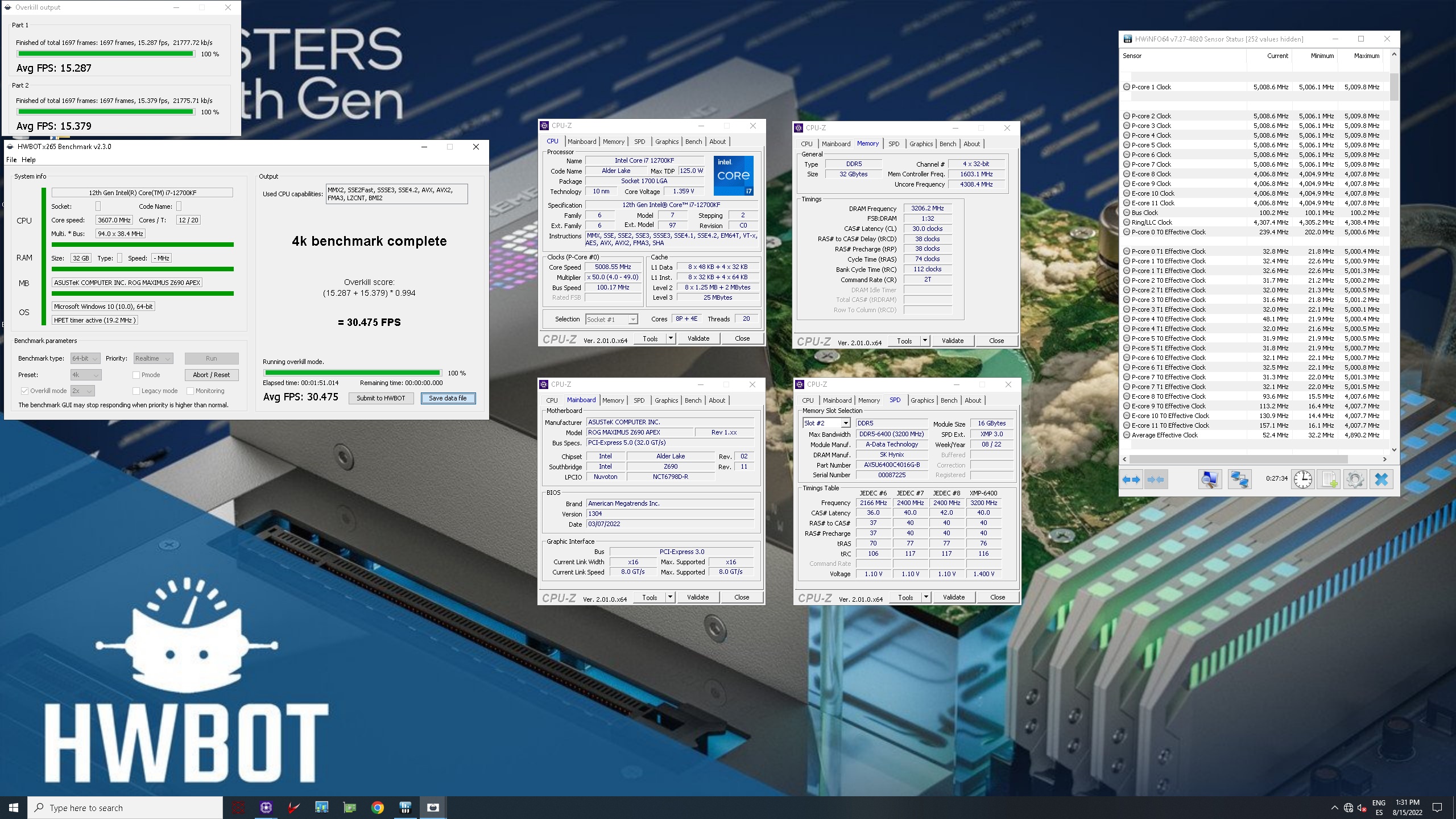Open the green GPU card taskbar app
The height and width of the screenshot is (819, 1456).
[x=350, y=808]
